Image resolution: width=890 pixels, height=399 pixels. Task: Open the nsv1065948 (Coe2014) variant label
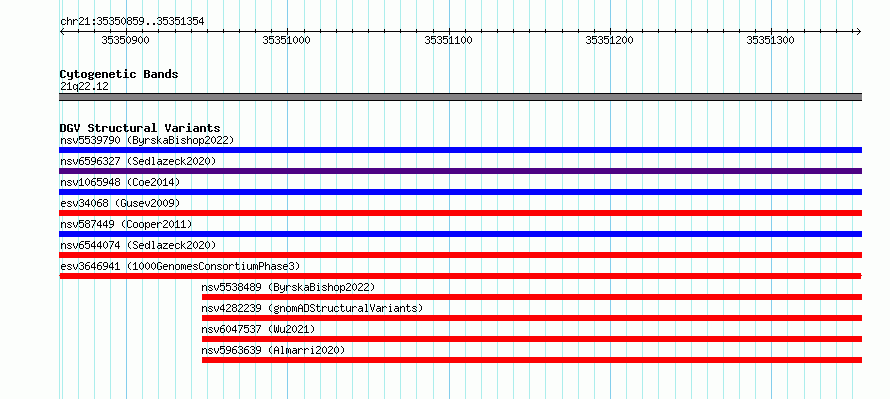tap(120, 182)
